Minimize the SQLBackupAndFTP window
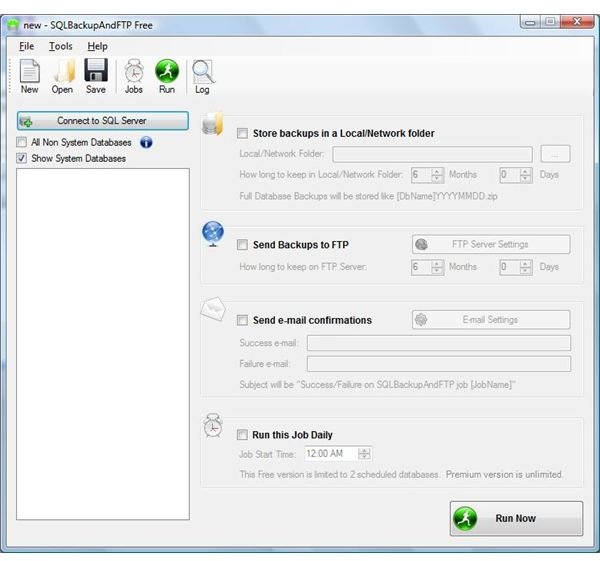The image size is (600, 561). (530, 22)
